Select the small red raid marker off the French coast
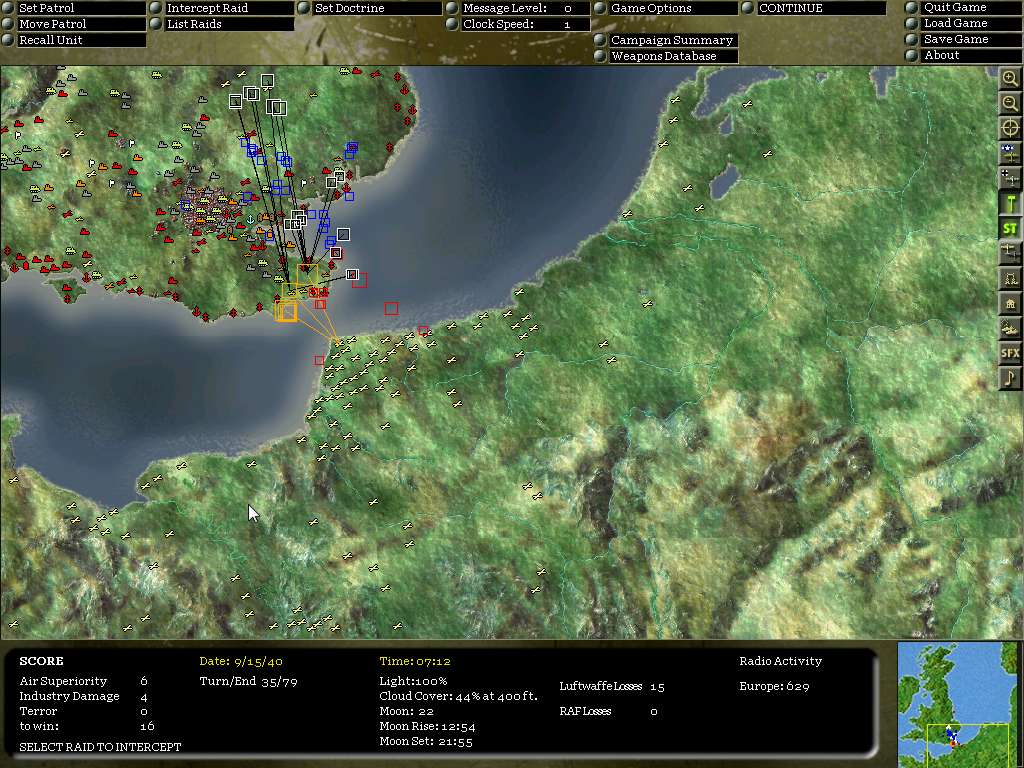This screenshot has height=768, width=1024. point(319,360)
